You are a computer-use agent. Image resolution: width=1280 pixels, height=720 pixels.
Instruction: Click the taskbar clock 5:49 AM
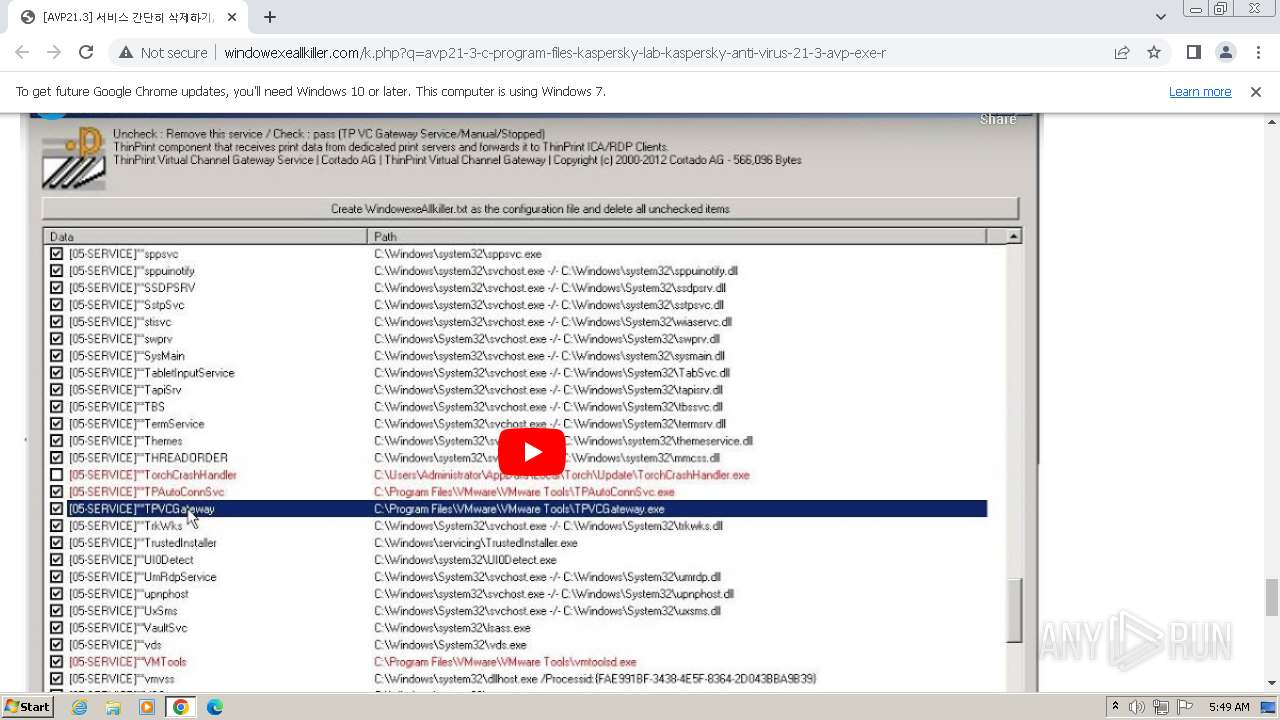tap(1229, 707)
